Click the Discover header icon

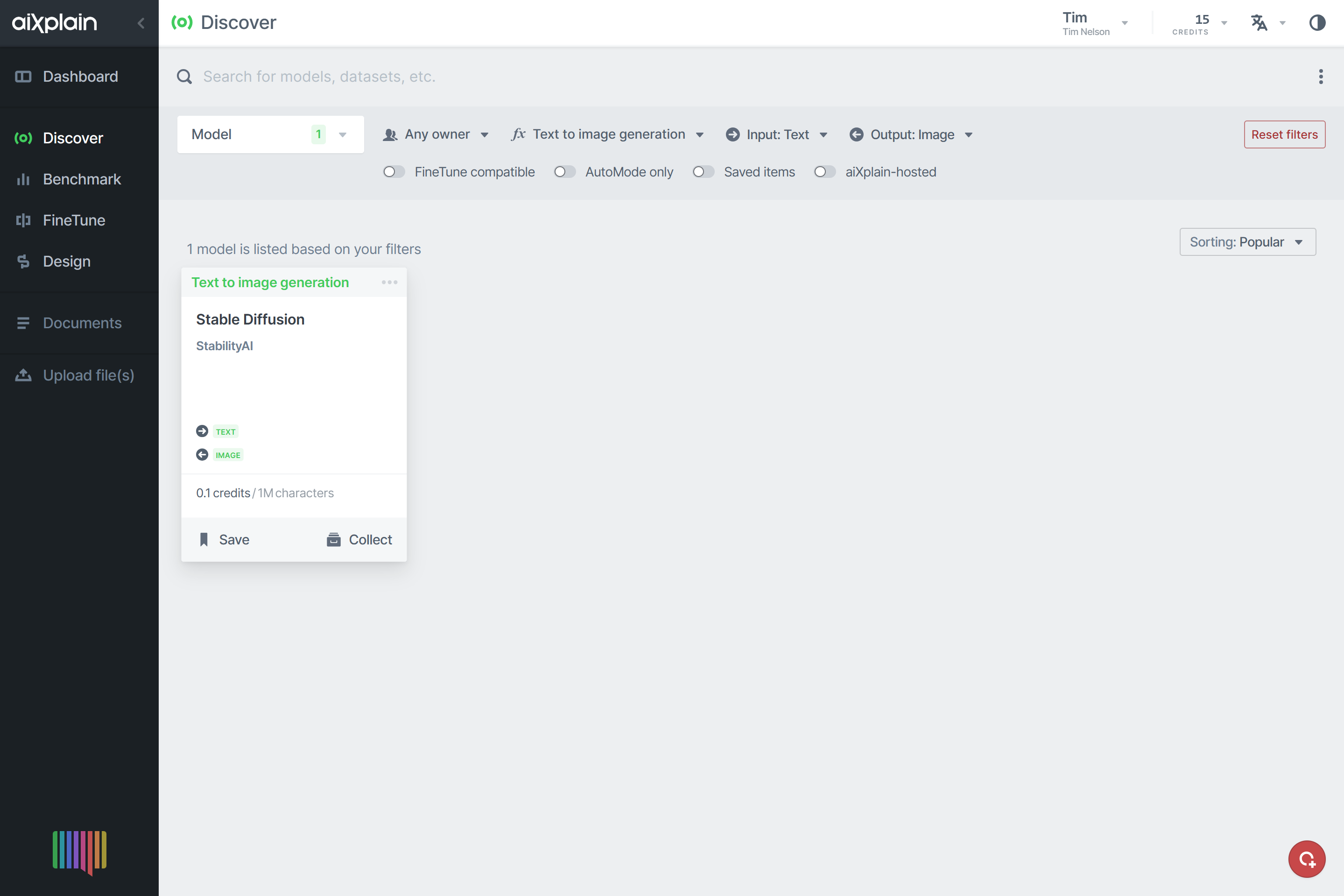(182, 22)
